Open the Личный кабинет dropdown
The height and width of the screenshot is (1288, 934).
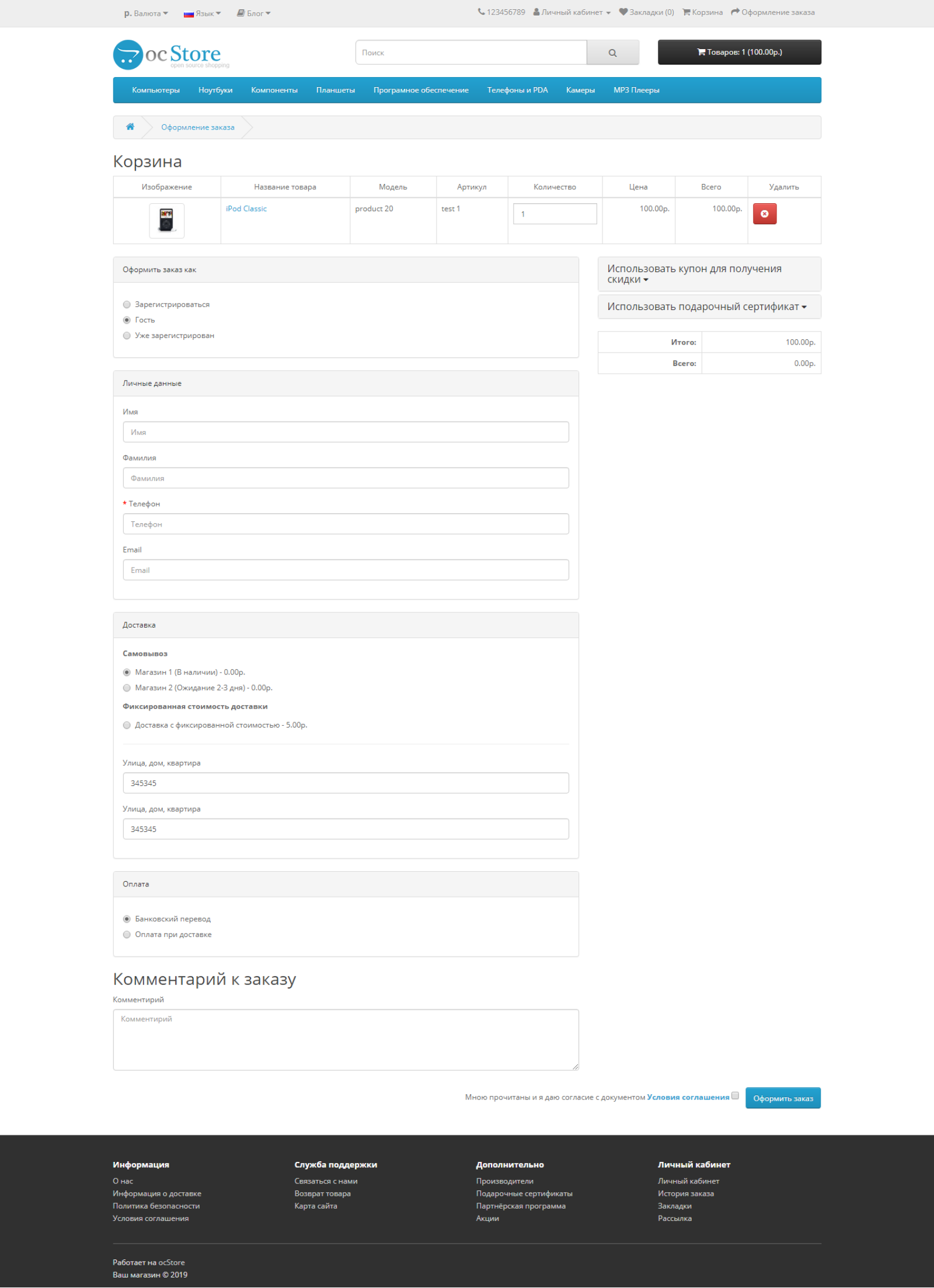571,12
